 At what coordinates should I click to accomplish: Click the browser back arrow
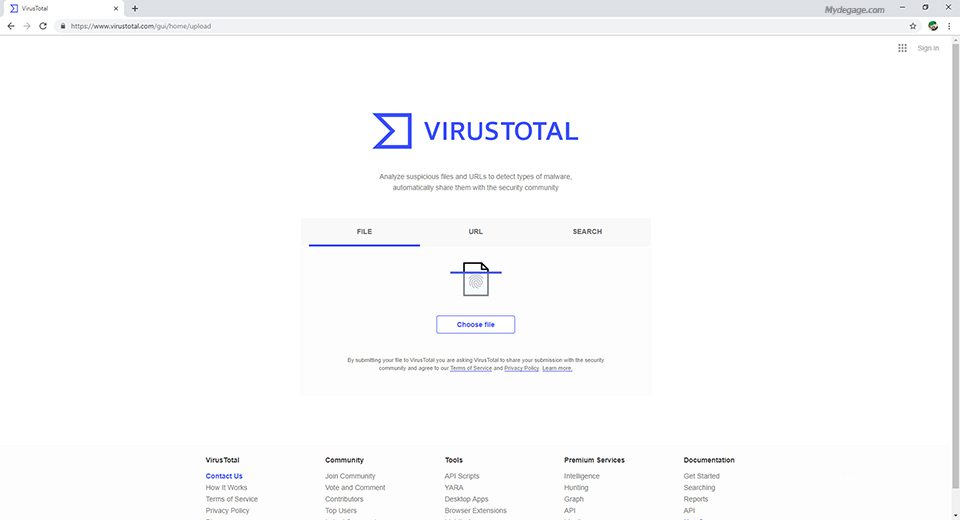11,26
